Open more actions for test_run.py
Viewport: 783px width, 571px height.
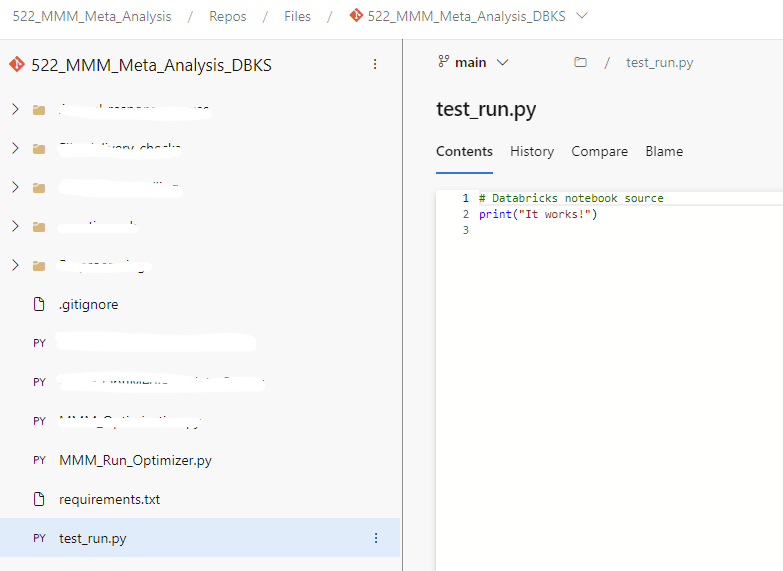pos(376,538)
